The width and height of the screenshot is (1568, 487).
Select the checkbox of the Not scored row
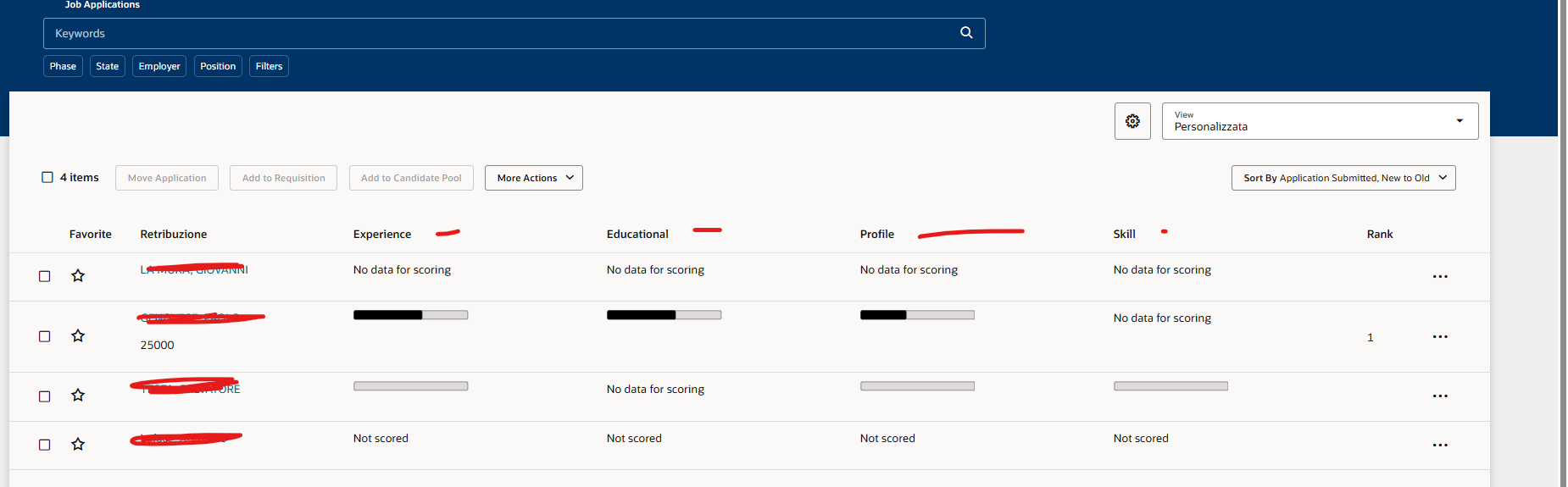[x=45, y=445]
